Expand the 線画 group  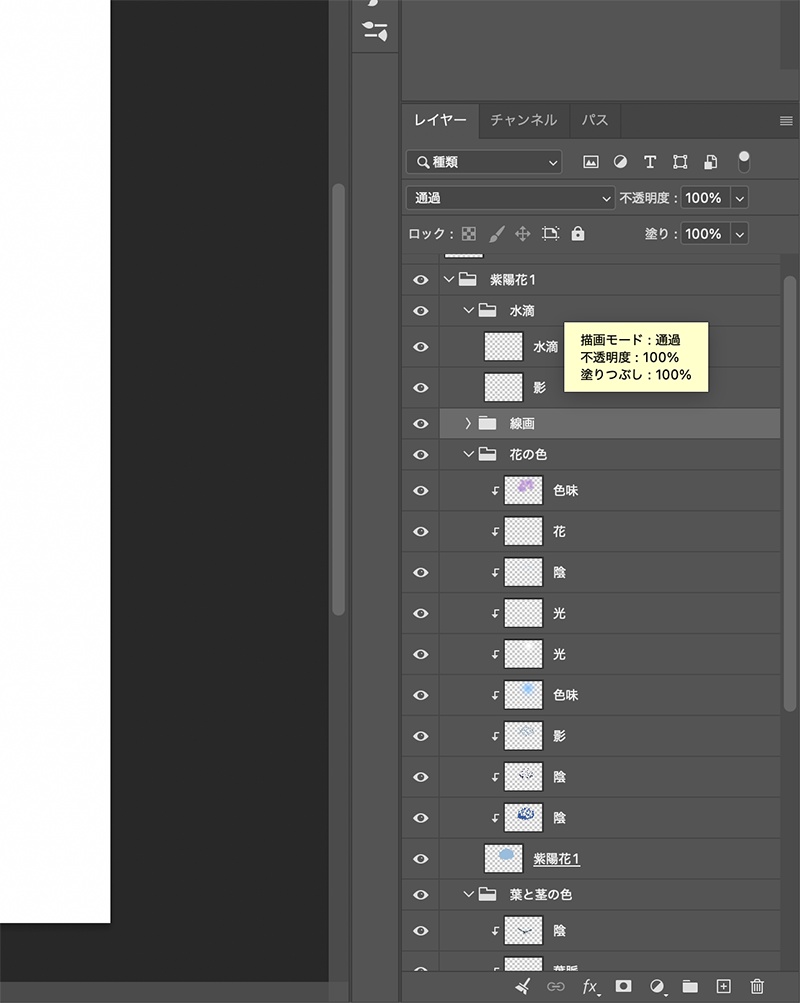pyautogui.click(x=468, y=423)
